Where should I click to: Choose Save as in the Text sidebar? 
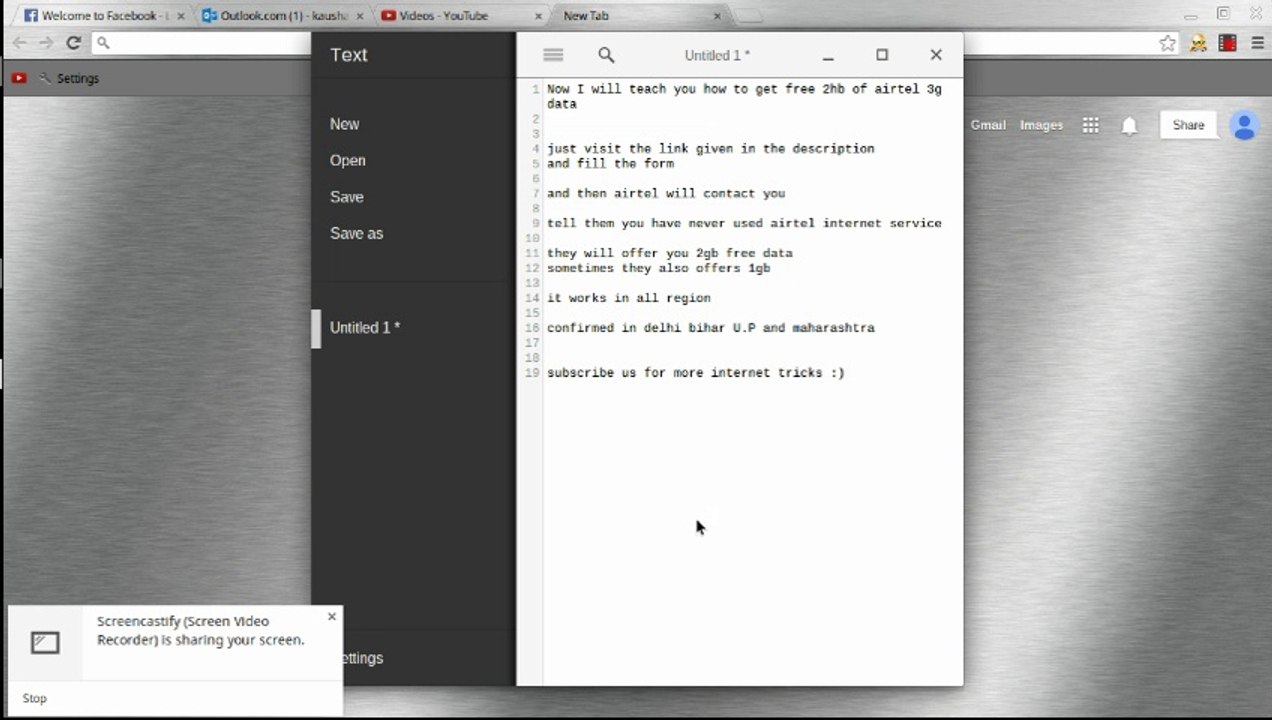point(357,233)
